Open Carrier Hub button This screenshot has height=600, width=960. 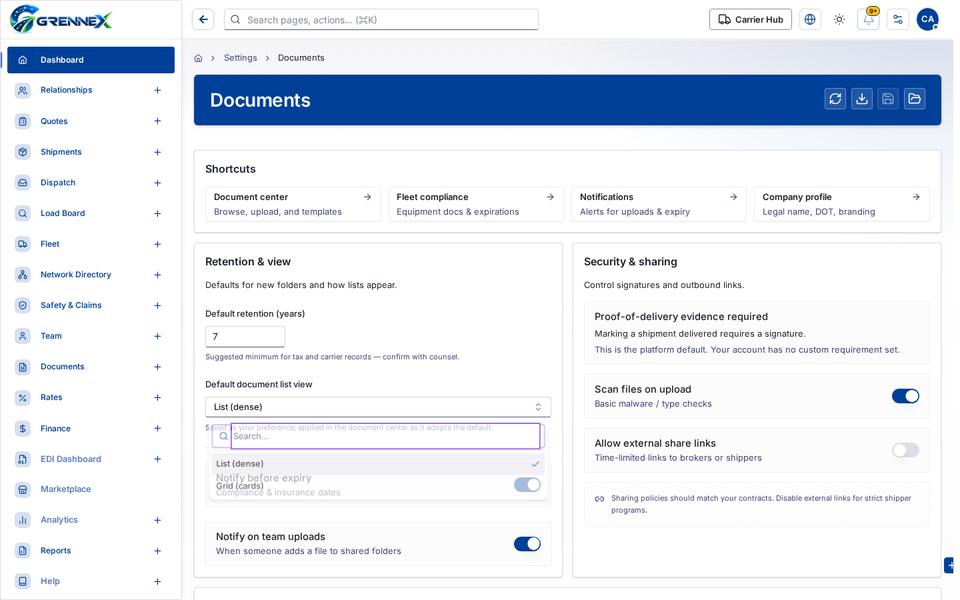[750, 20]
